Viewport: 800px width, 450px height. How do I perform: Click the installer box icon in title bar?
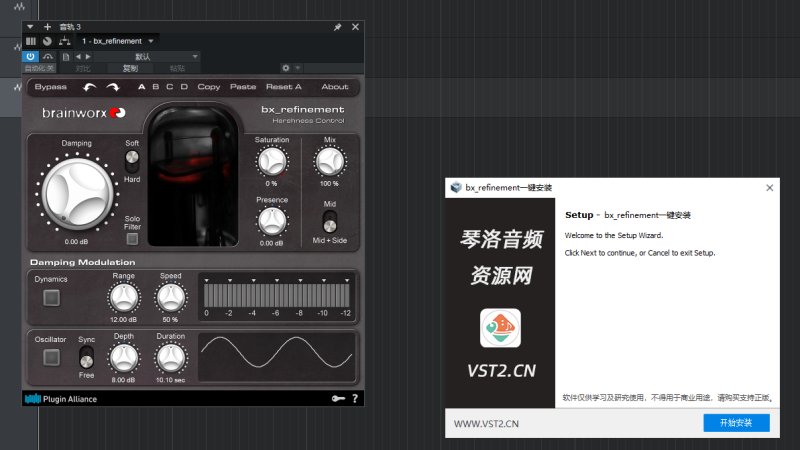pos(456,188)
